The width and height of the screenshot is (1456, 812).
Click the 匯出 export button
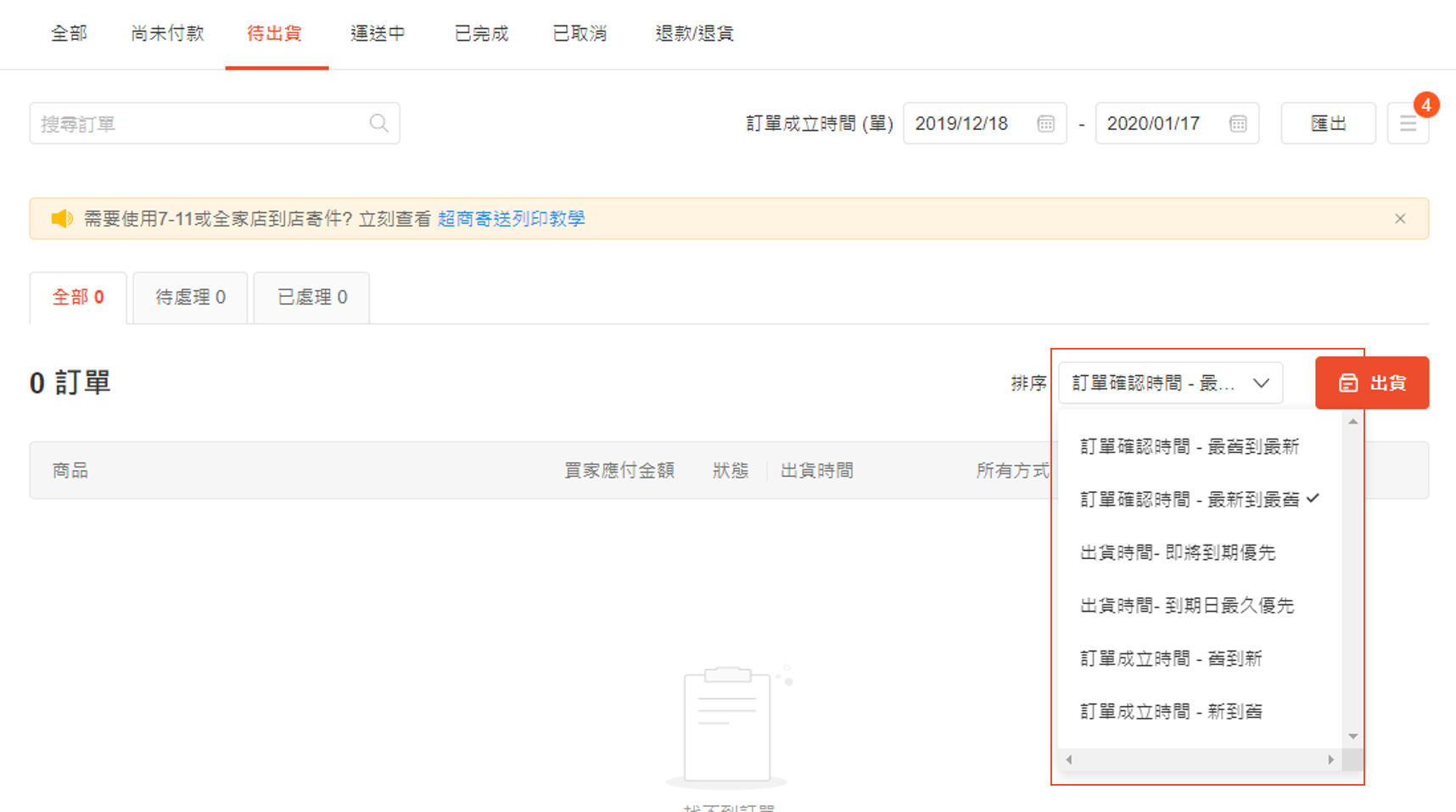click(1328, 124)
